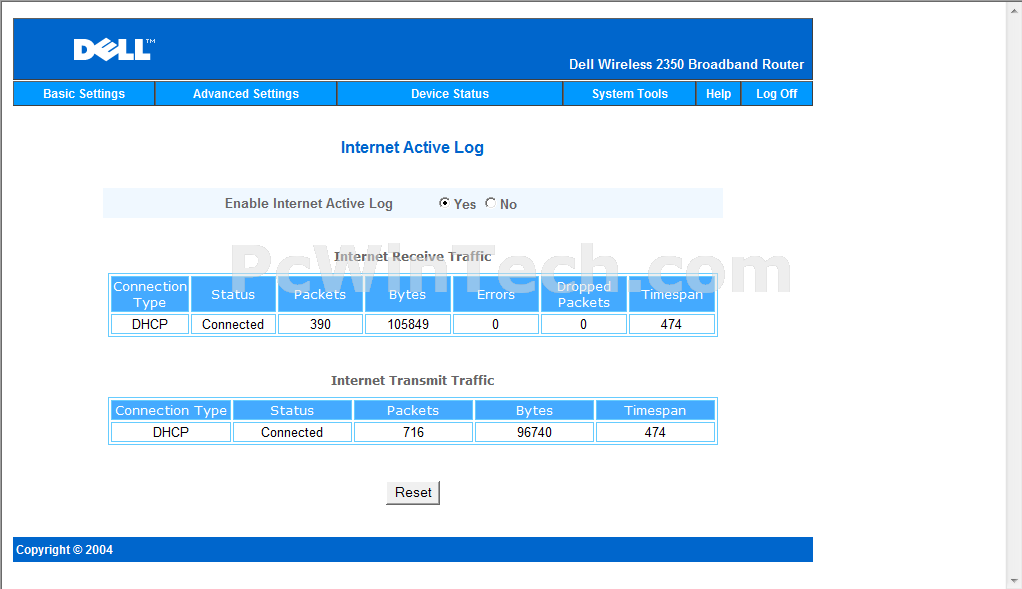Viewport: 1022px width, 589px height.
Task: Click the 716 packets value
Action: tap(413, 433)
